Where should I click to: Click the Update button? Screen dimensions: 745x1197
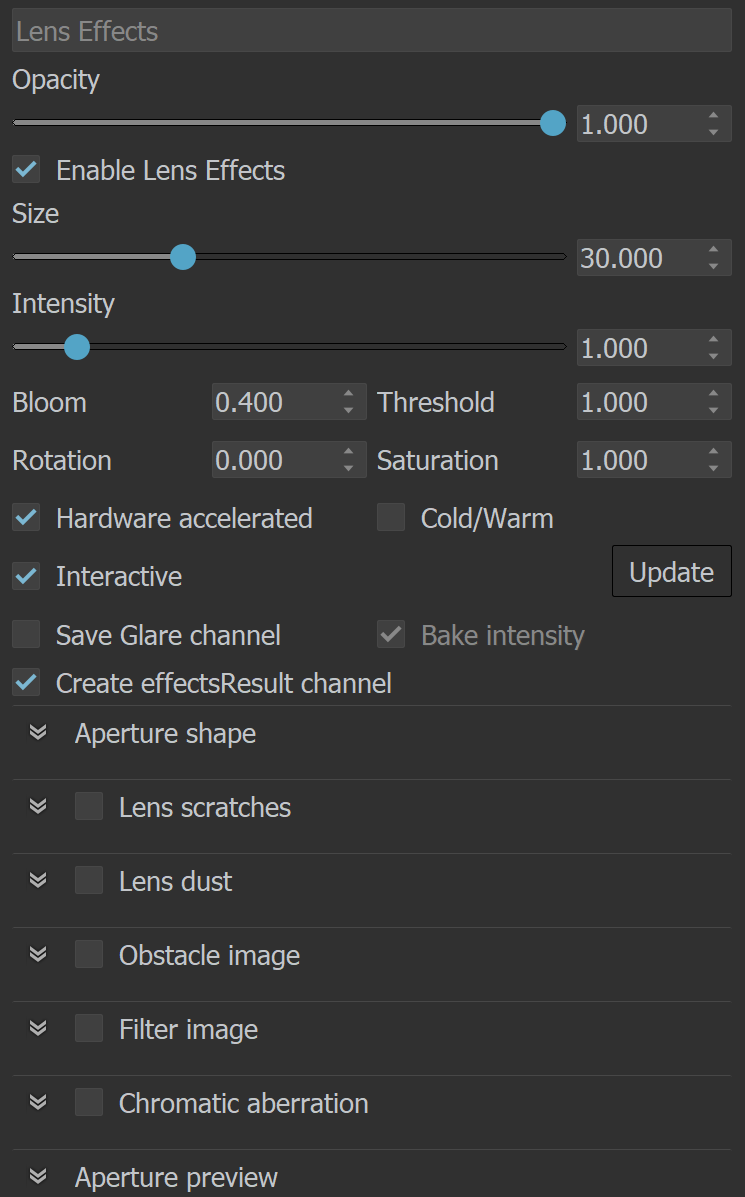(672, 571)
